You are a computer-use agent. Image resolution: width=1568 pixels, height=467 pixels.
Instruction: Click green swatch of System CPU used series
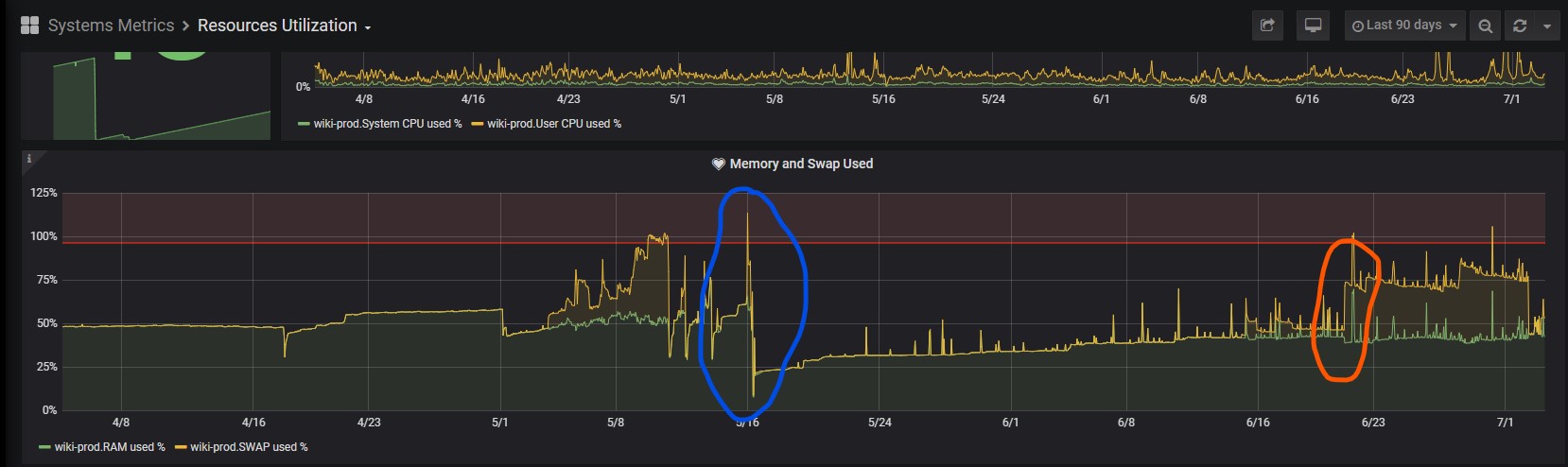(x=304, y=124)
